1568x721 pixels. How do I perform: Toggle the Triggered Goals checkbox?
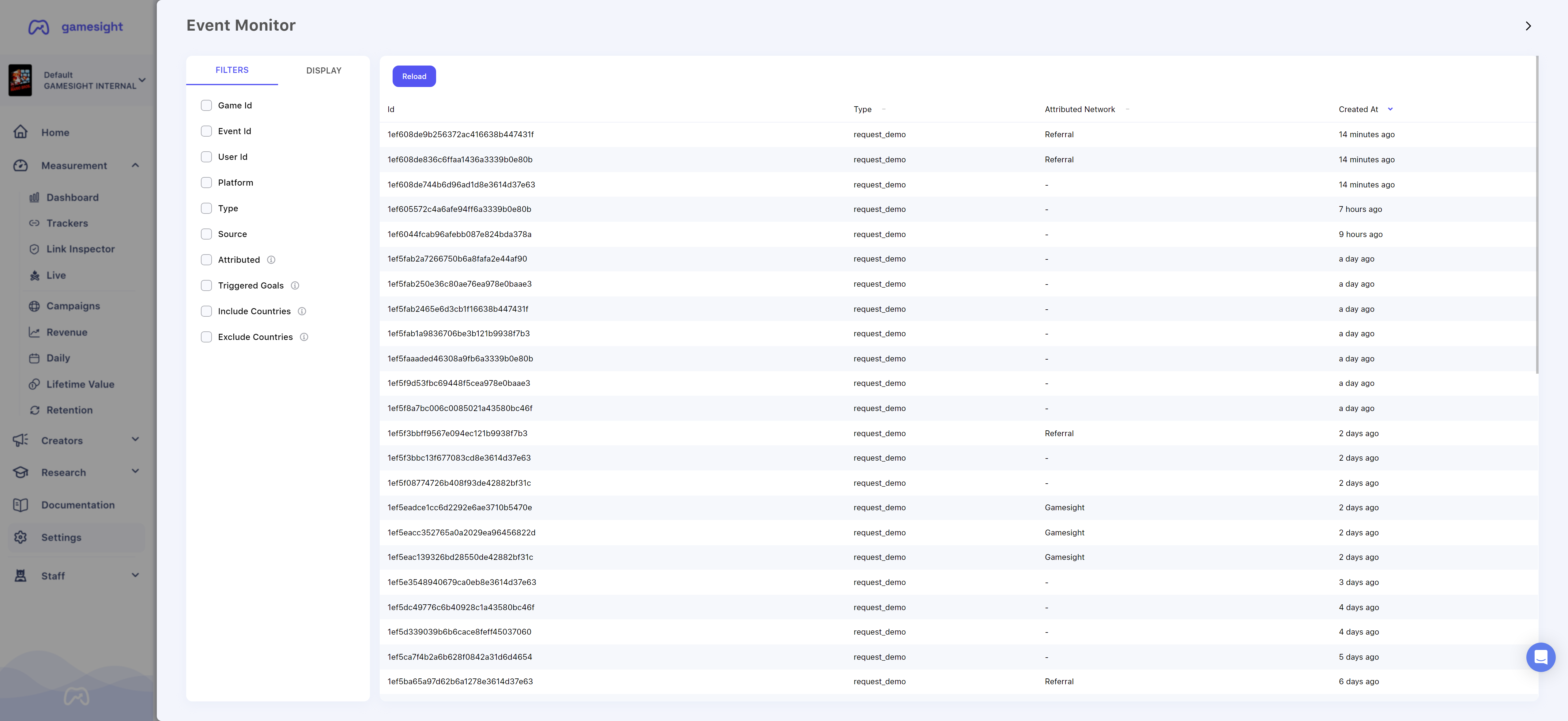206,285
